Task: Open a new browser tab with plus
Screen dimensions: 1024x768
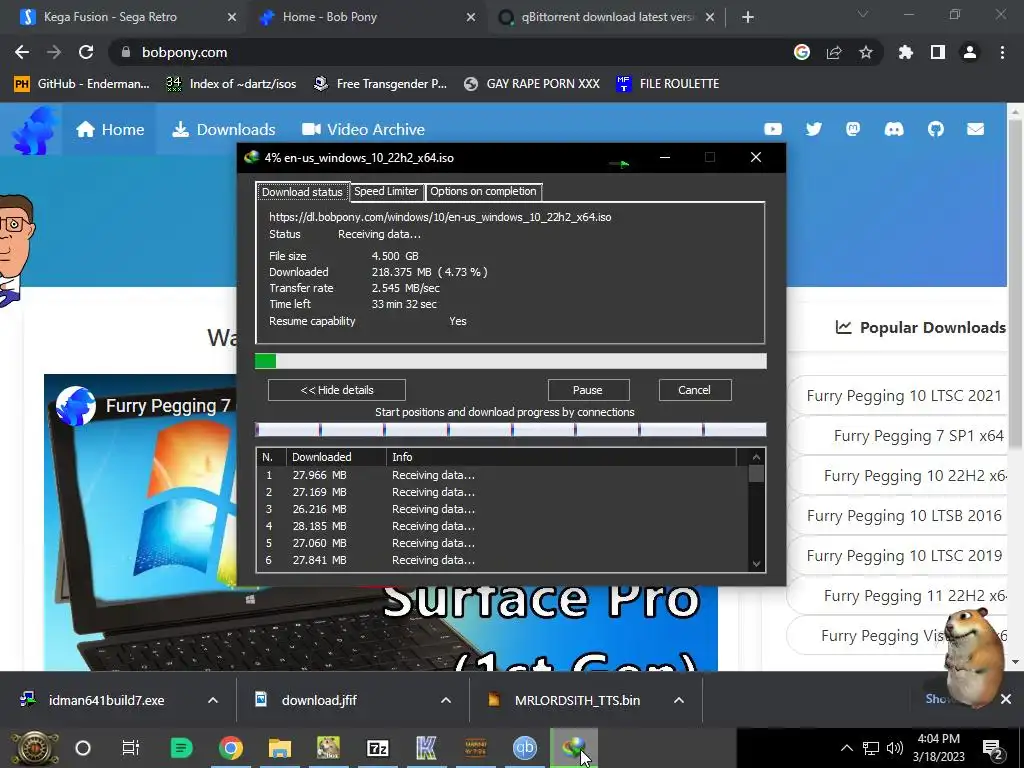Action: [748, 18]
